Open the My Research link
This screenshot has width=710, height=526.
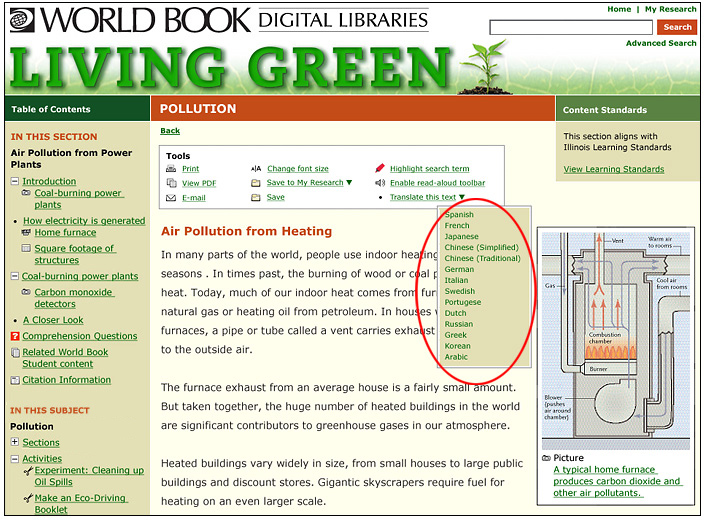pos(671,9)
